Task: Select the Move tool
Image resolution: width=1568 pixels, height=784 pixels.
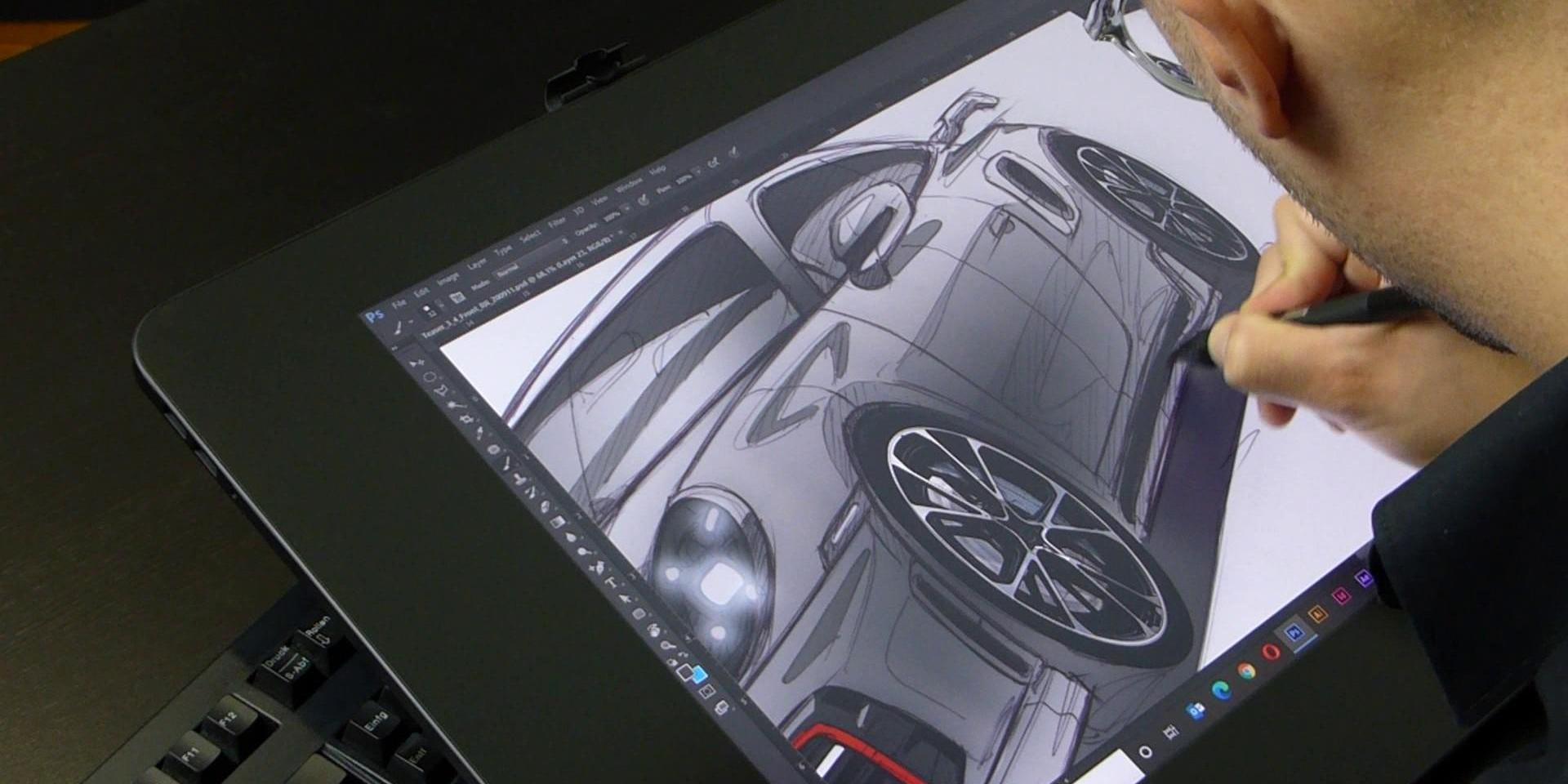Action: (x=416, y=363)
